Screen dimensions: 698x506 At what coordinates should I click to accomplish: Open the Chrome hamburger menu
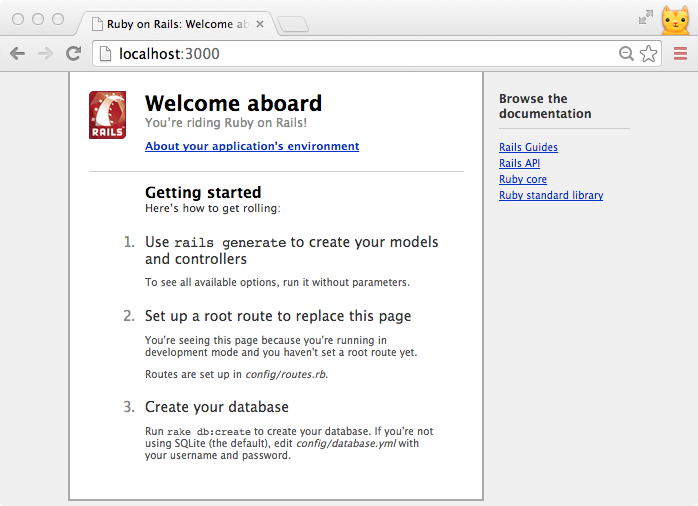pos(680,53)
